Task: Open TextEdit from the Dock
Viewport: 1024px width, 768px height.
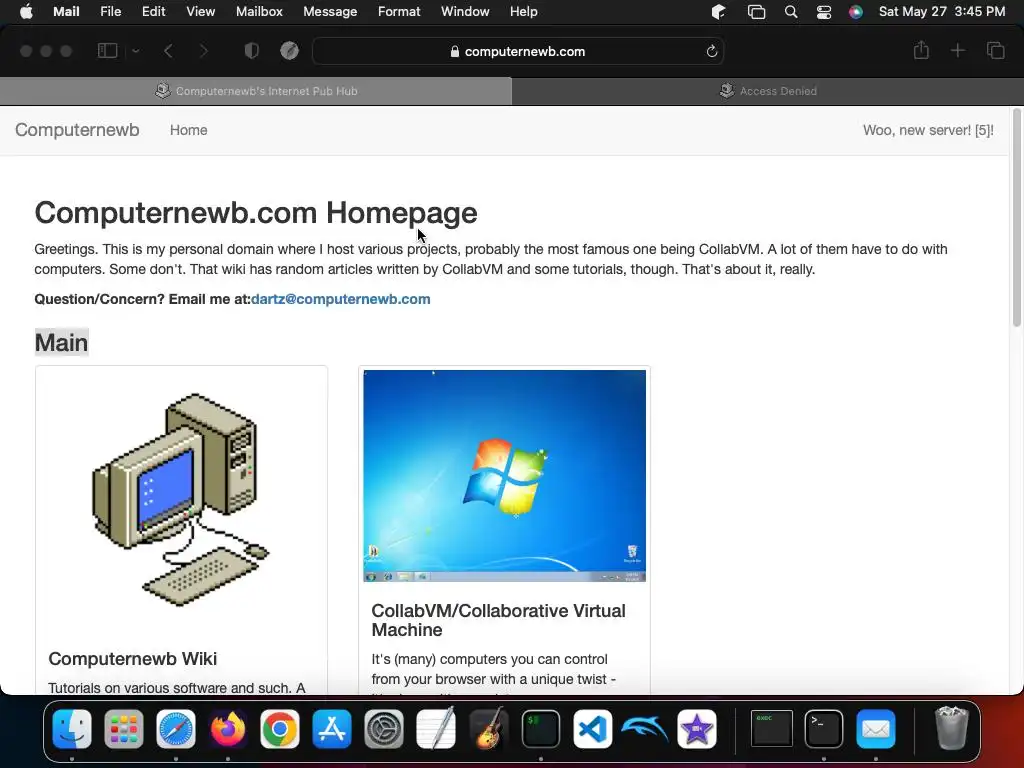Action: (436, 729)
